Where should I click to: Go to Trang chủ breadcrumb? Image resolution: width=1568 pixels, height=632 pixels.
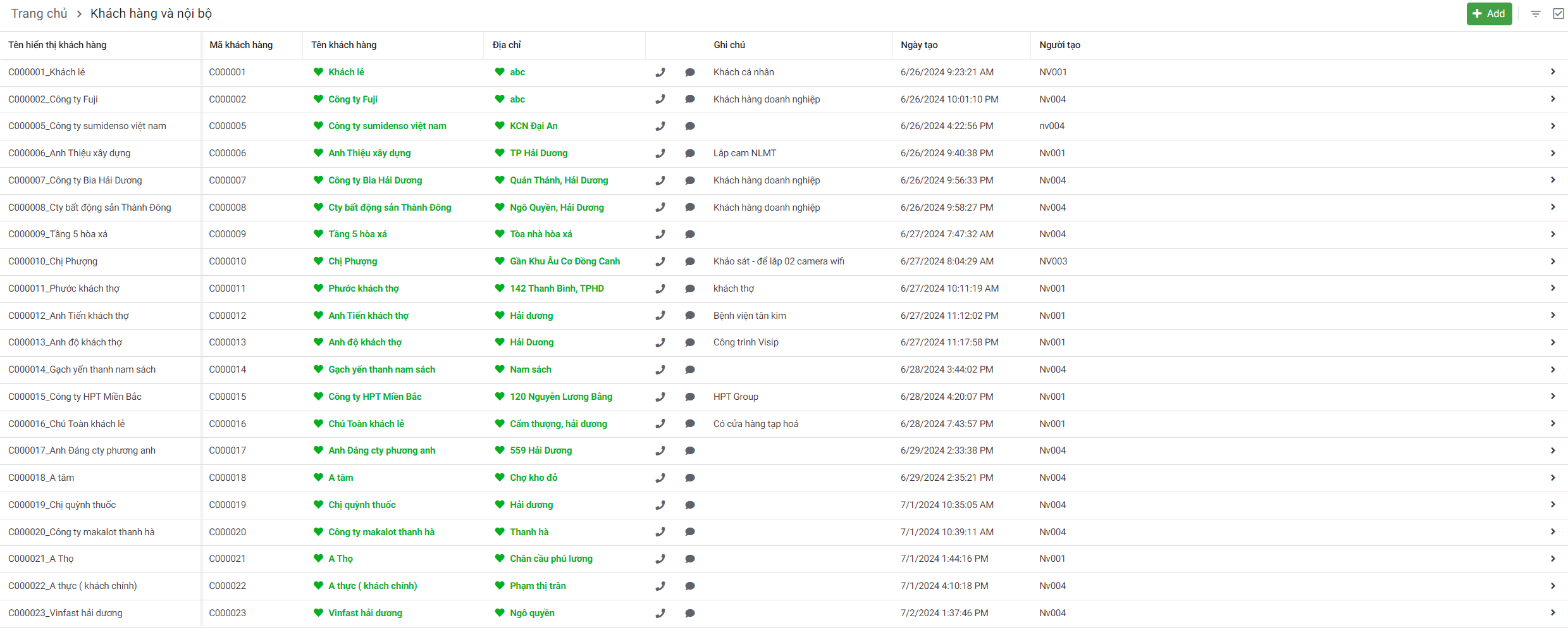click(x=39, y=14)
